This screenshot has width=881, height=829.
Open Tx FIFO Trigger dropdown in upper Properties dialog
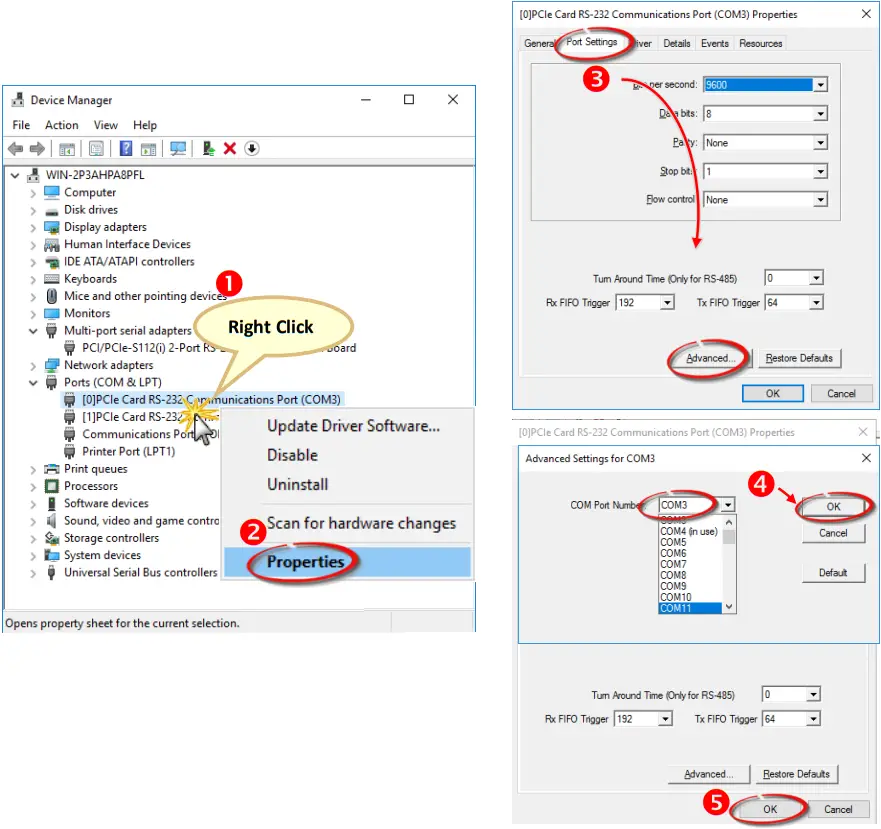(816, 303)
